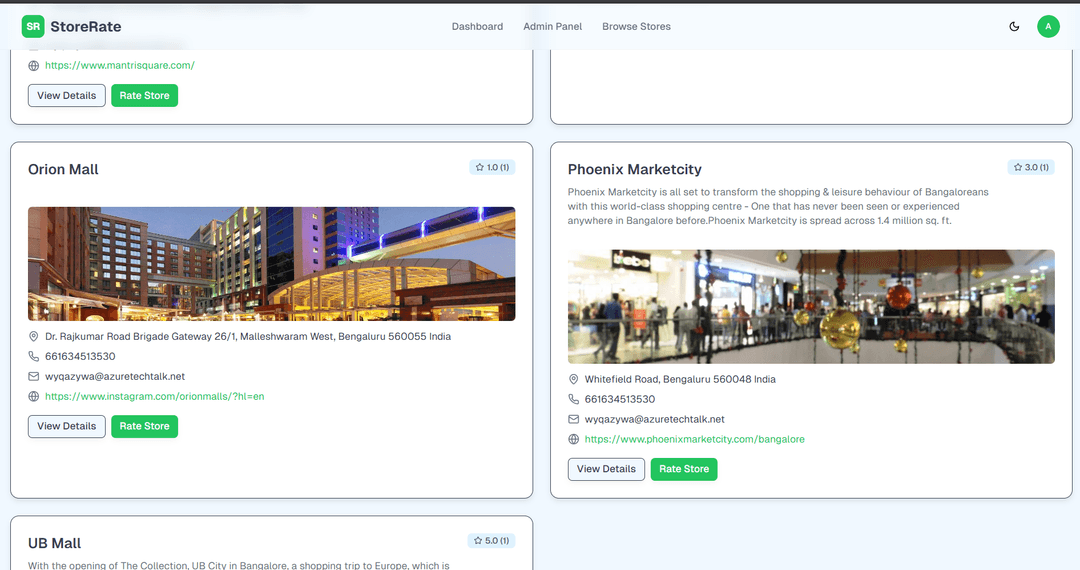This screenshot has width=1080, height=570.
Task: Open the Orion Mall Instagram link
Action: [154, 397]
